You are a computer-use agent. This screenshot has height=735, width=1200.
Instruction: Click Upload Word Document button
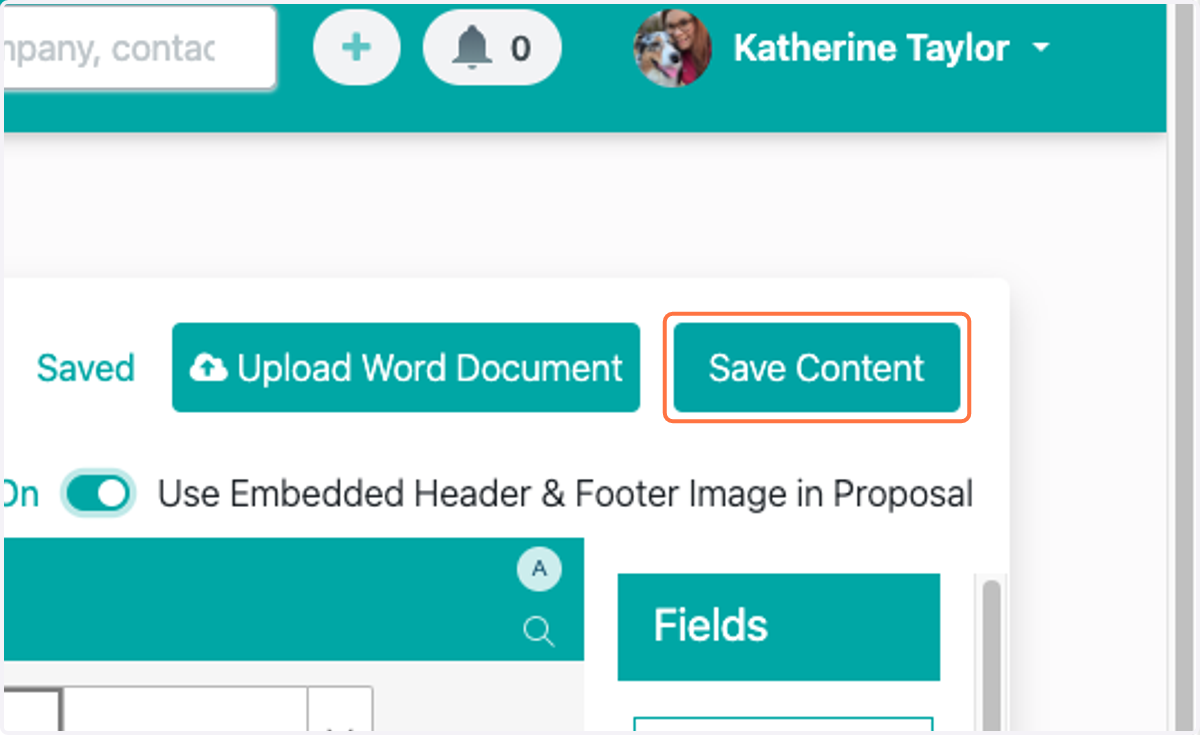click(406, 368)
